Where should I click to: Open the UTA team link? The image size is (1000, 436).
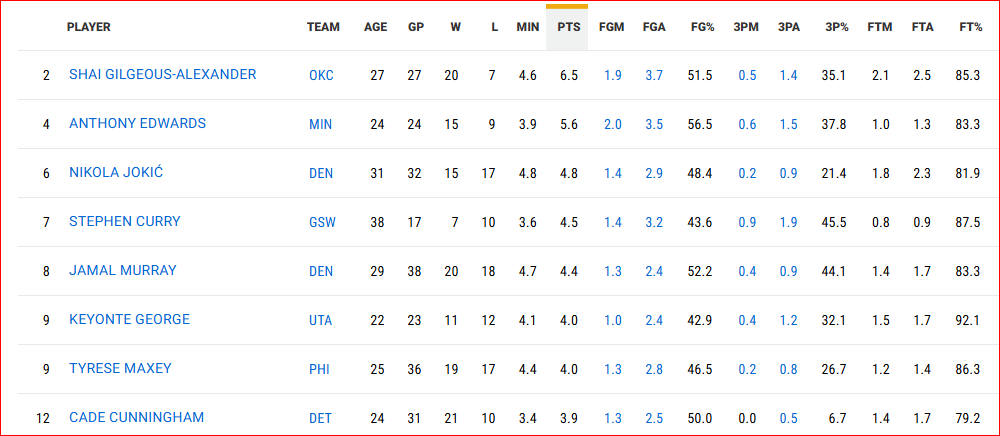click(x=321, y=321)
